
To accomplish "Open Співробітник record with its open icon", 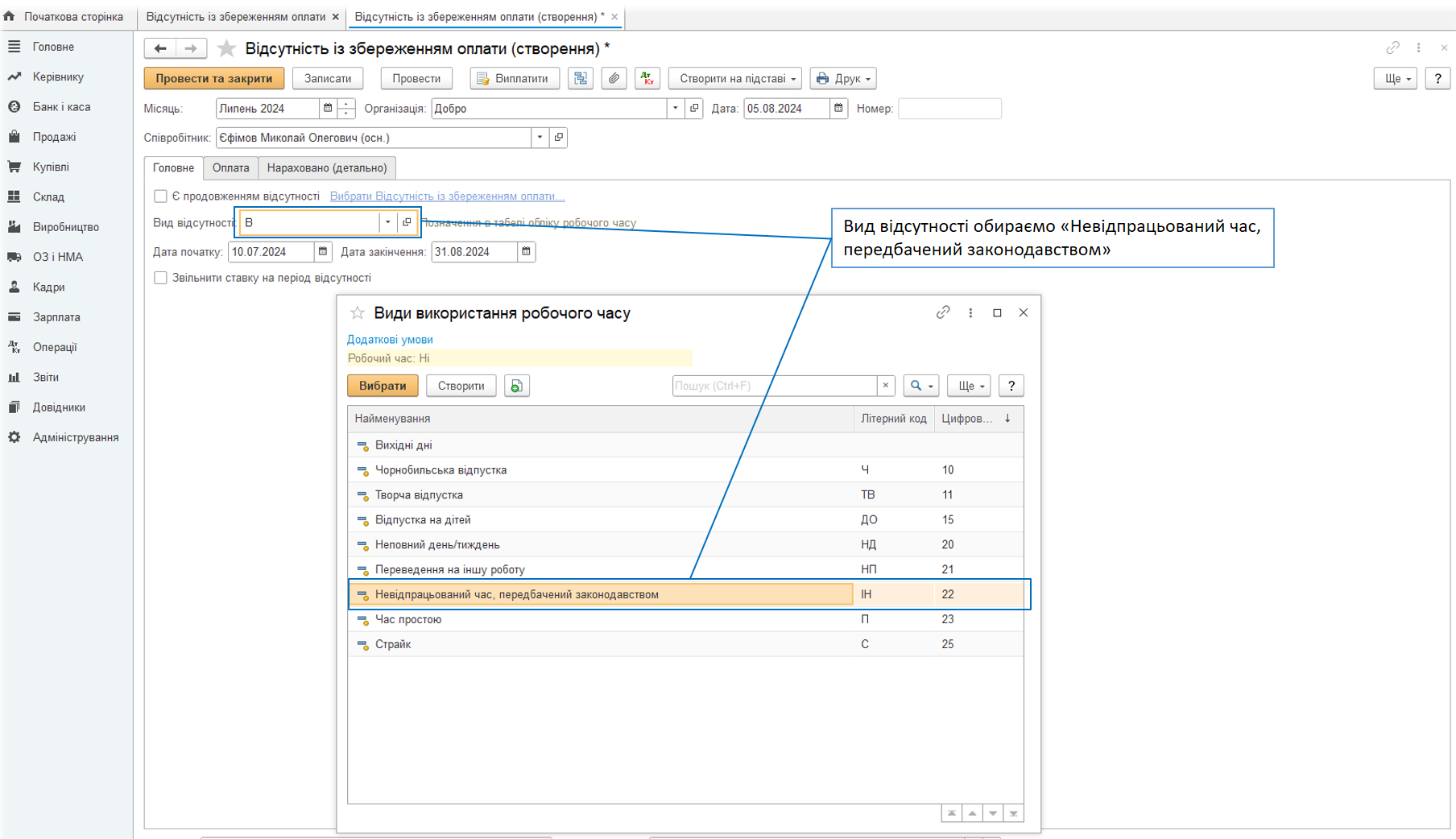I will [x=559, y=138].
